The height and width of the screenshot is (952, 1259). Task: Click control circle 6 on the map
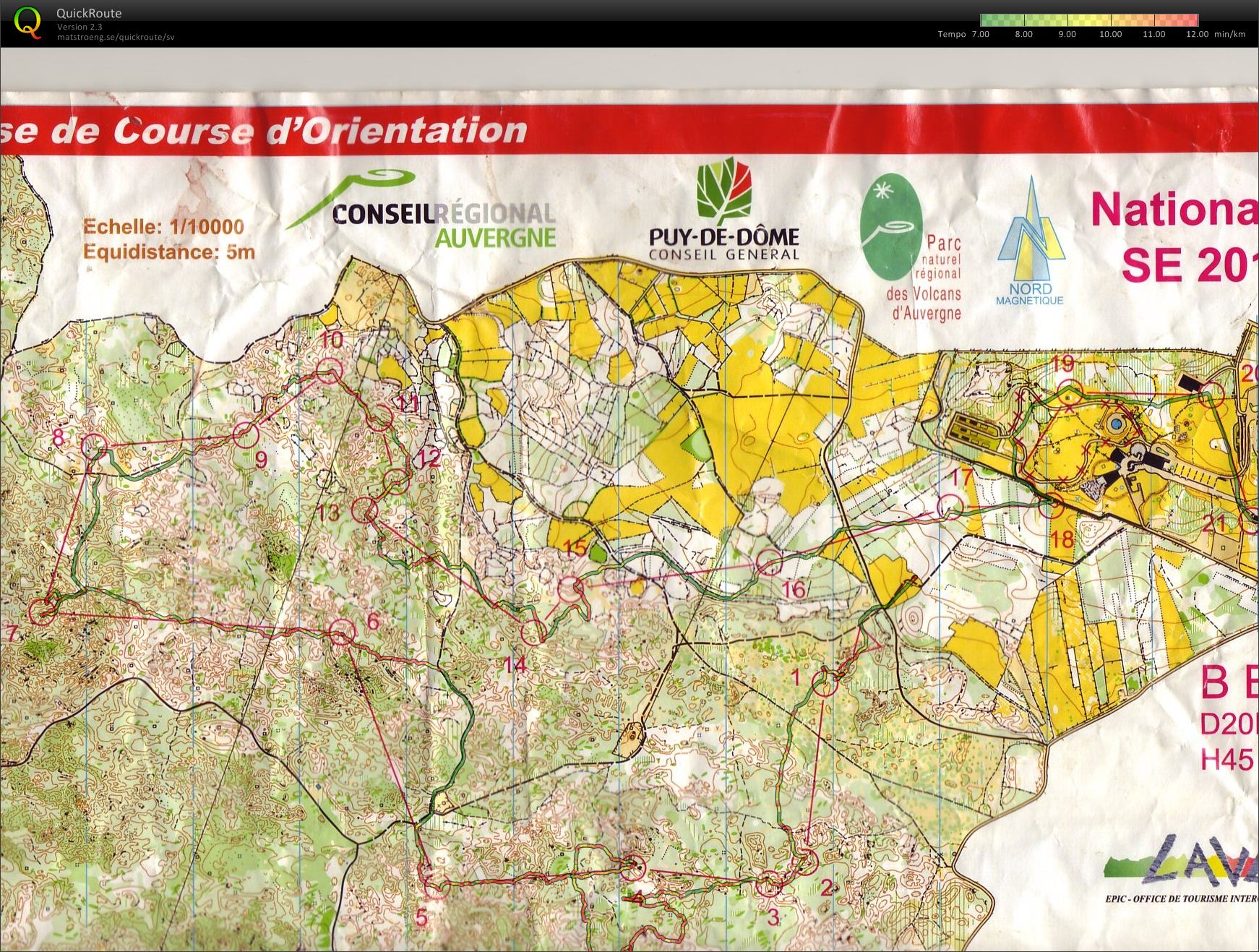343,632
